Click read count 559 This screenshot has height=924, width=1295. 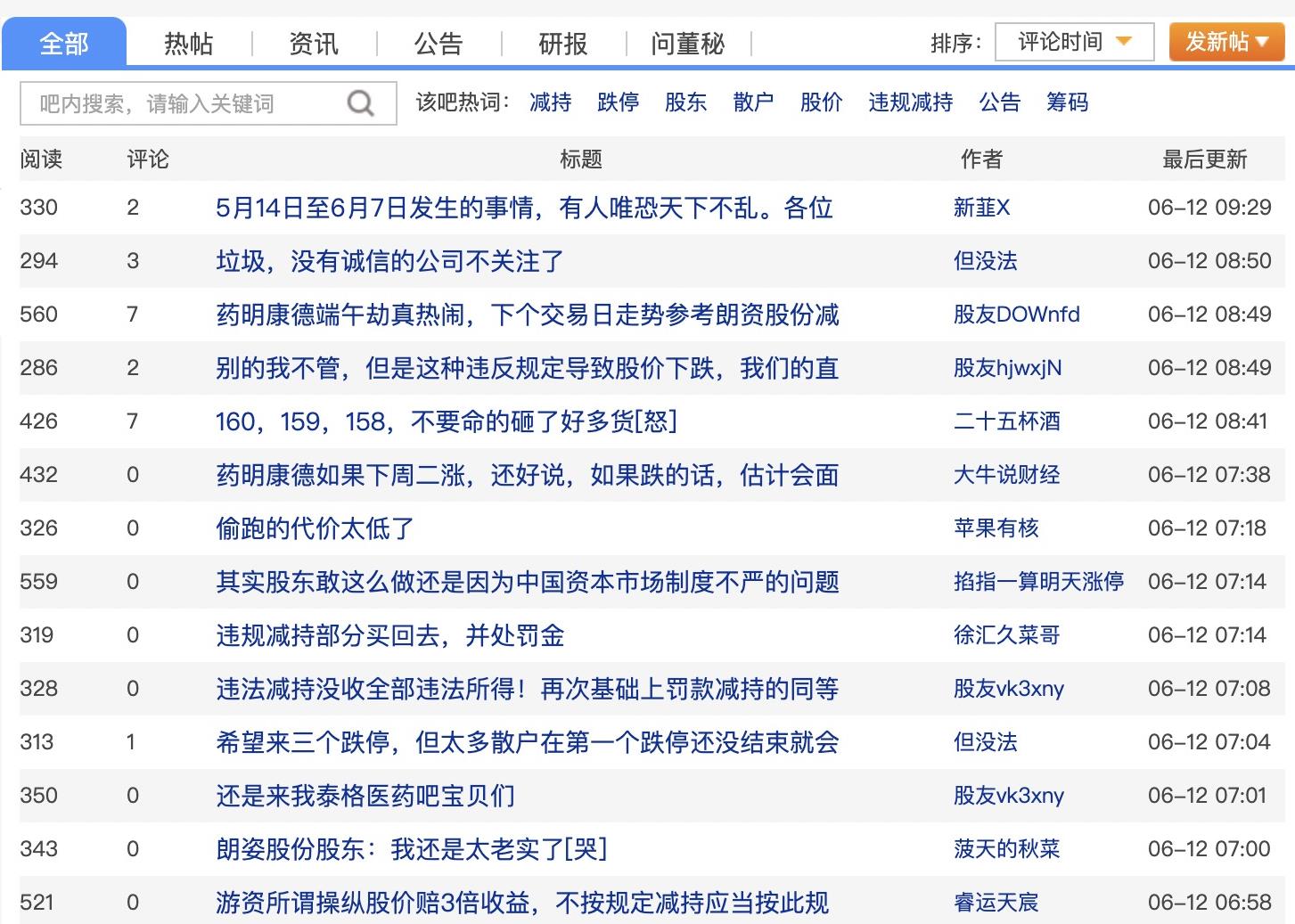point(38,582)
